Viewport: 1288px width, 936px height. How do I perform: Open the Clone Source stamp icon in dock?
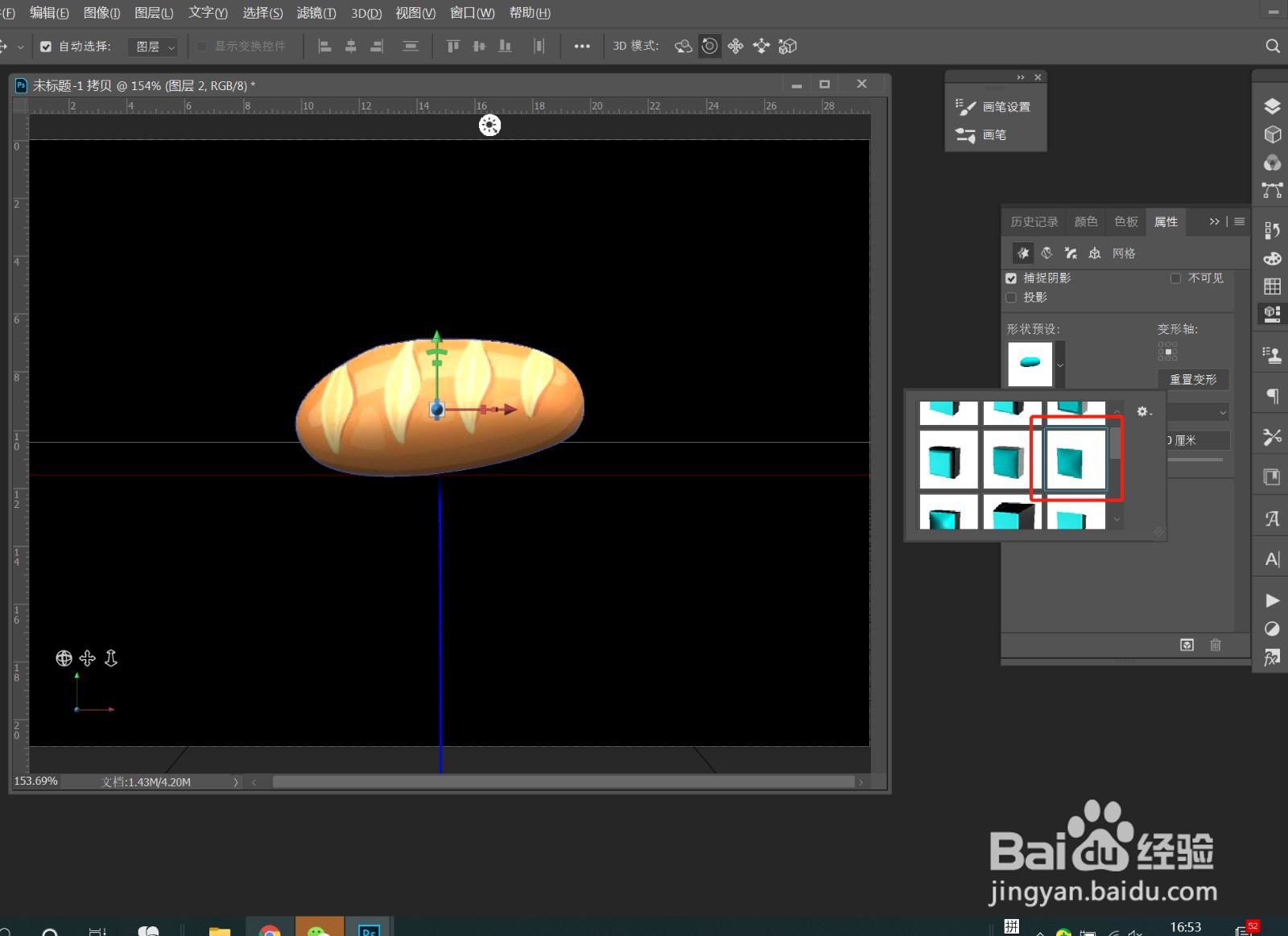pyautogui.click(x=1272, y=354)
